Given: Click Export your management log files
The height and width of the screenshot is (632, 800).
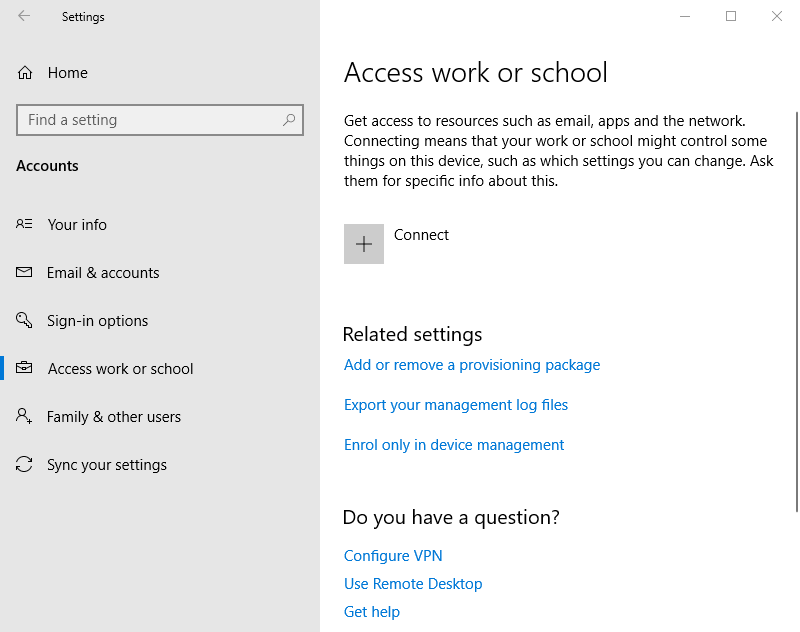Looking at the screenshot, I should pyautogui.click(x=456, y=405).
